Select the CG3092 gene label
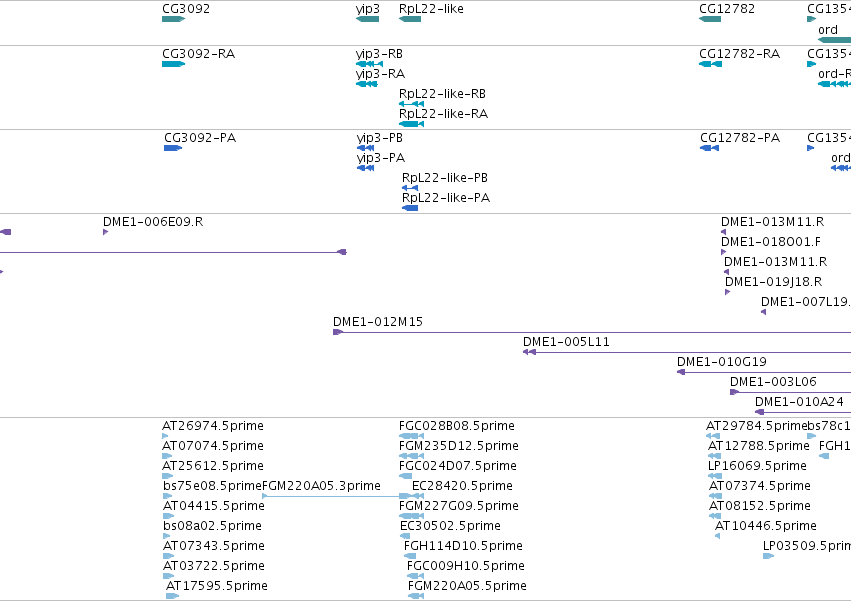This screenshot has width=851, height=601. coord(186,9)
